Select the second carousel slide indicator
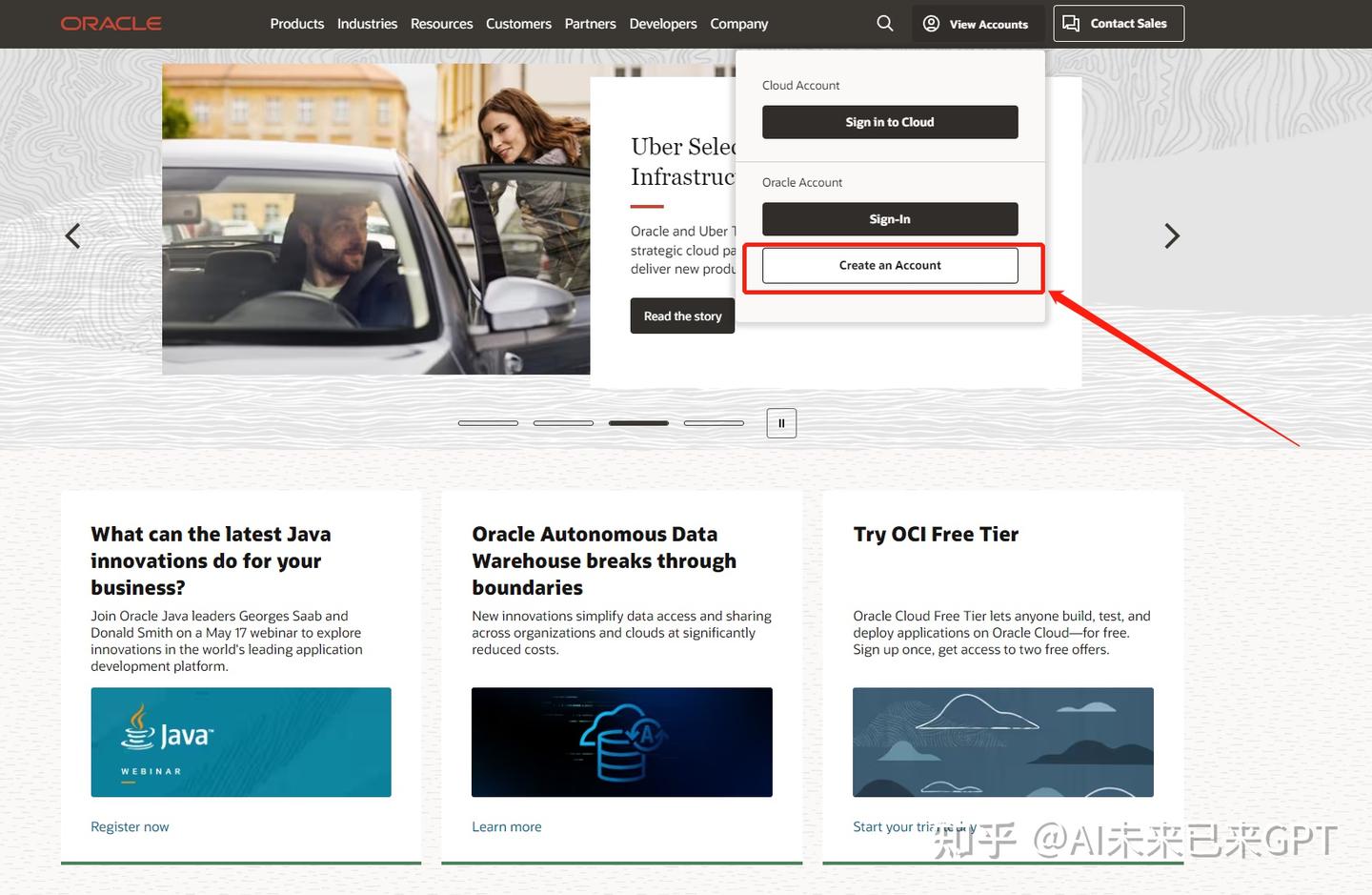 [x=563, y=423]
